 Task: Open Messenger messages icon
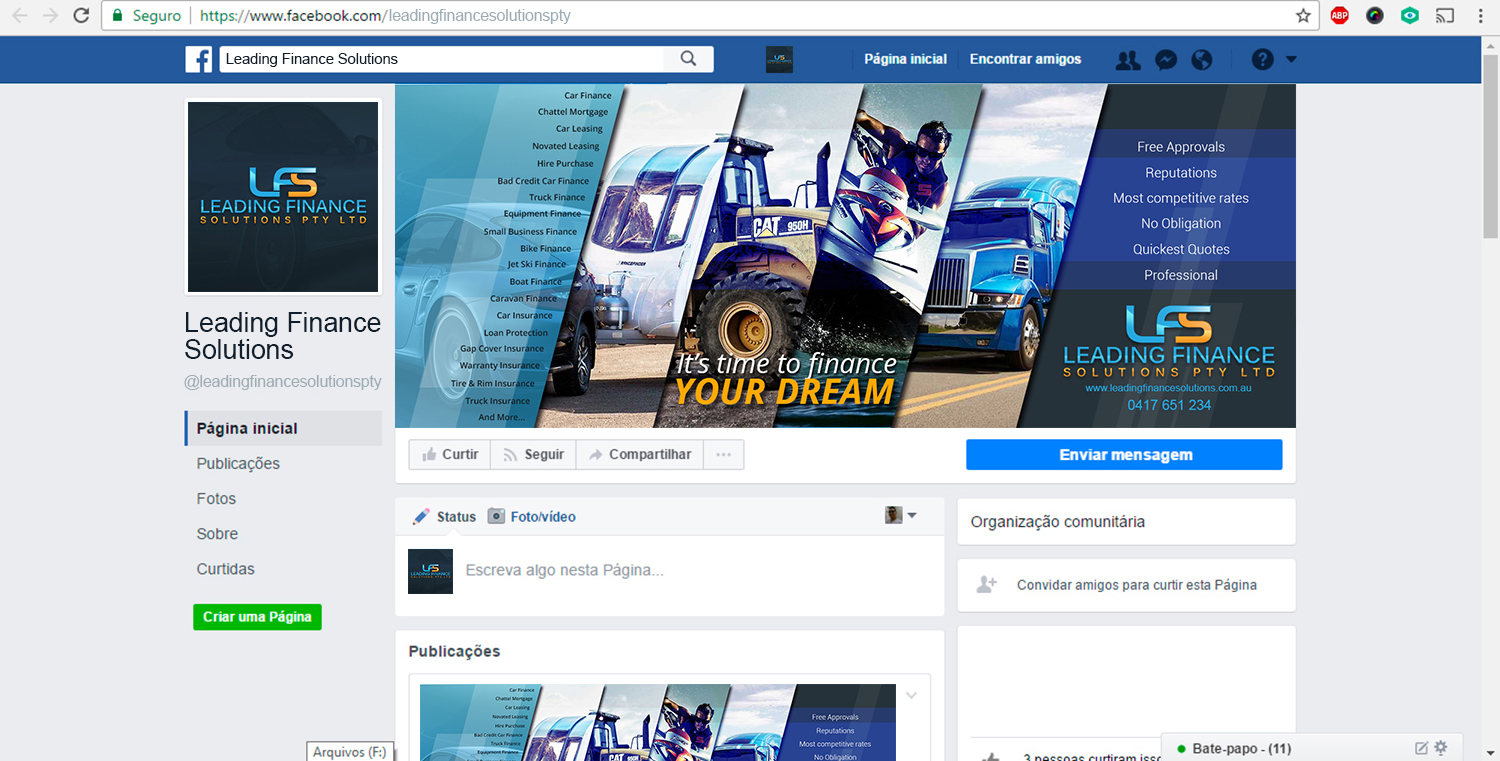point(1165,59)
